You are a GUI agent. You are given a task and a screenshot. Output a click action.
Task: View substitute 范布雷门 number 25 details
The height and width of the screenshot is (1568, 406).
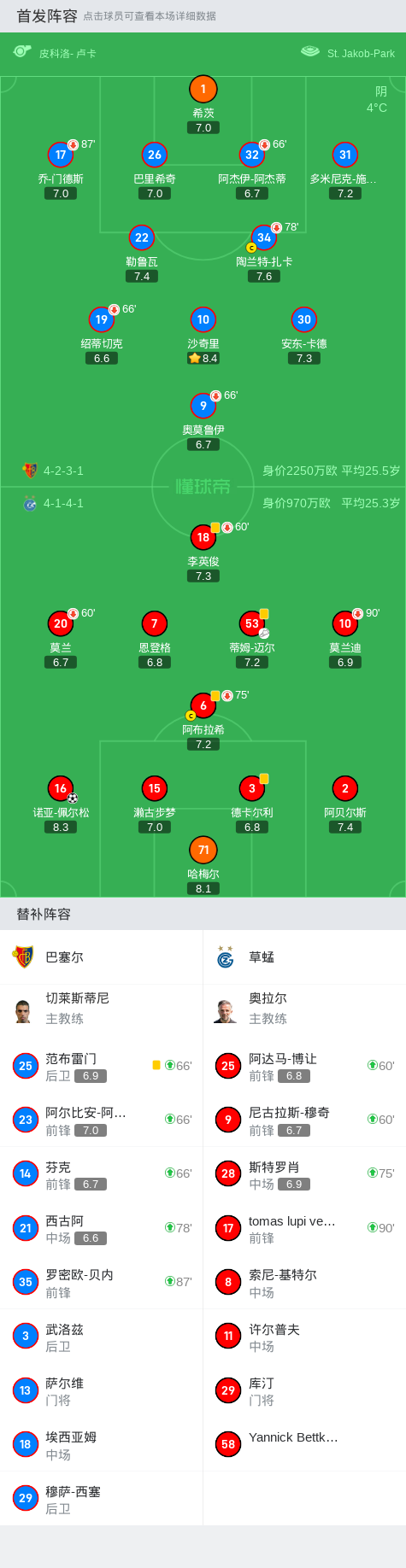101,1066
